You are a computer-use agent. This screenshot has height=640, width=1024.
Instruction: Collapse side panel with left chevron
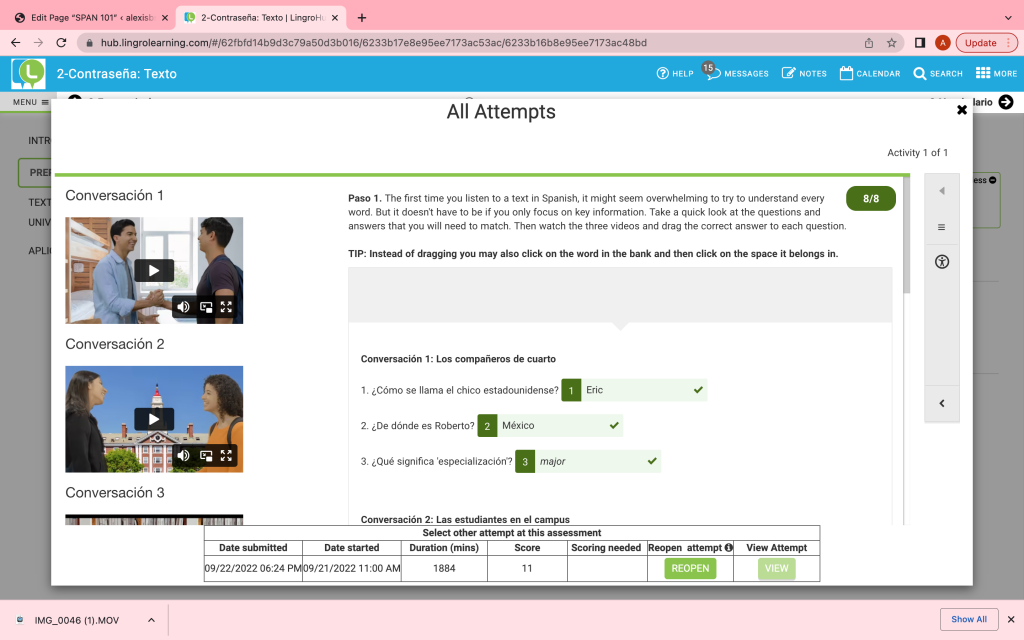click(941, 403)
